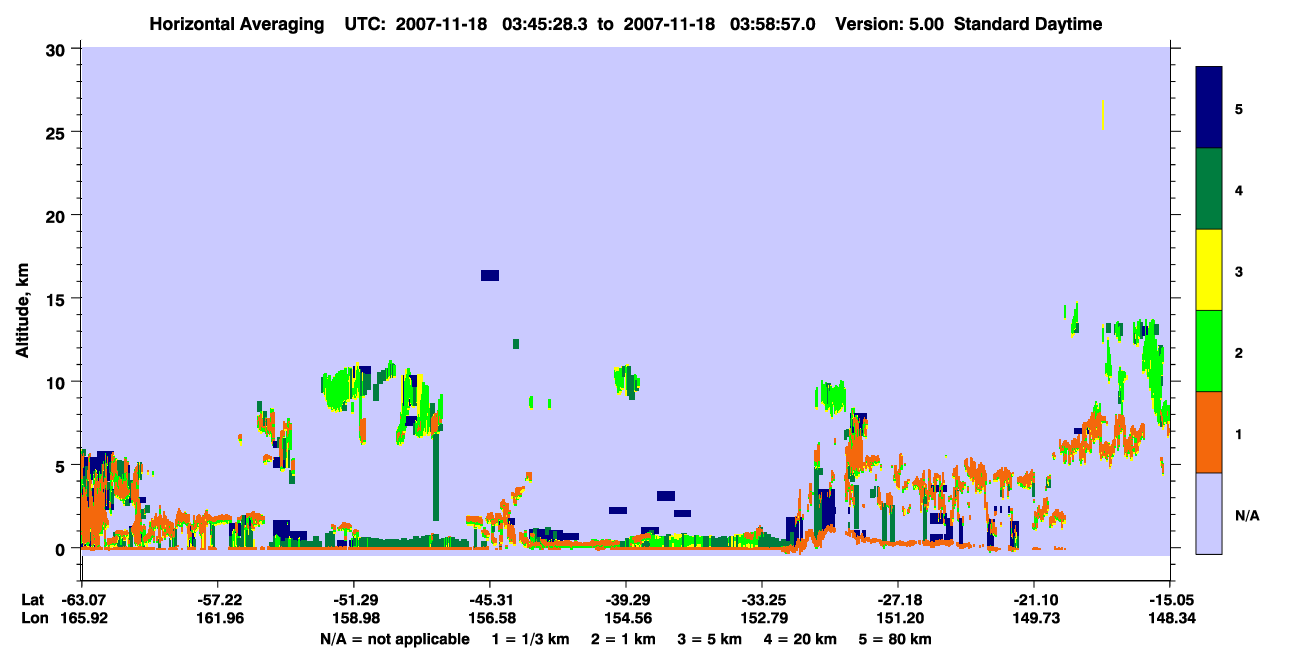This screenshot has height=667, width=1300.
Task: Click the dark blue colorbar segment labeled 5
Action: [1209, 107]
